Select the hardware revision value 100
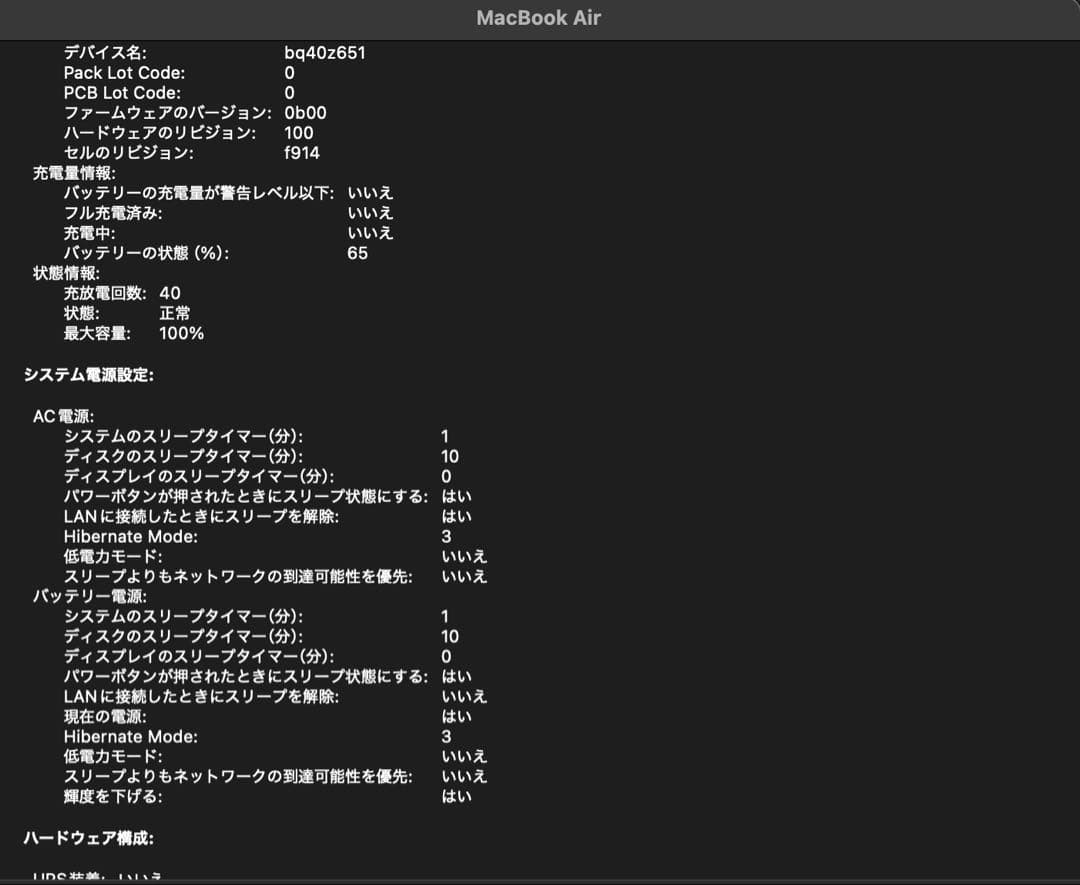 pos(298,133)
